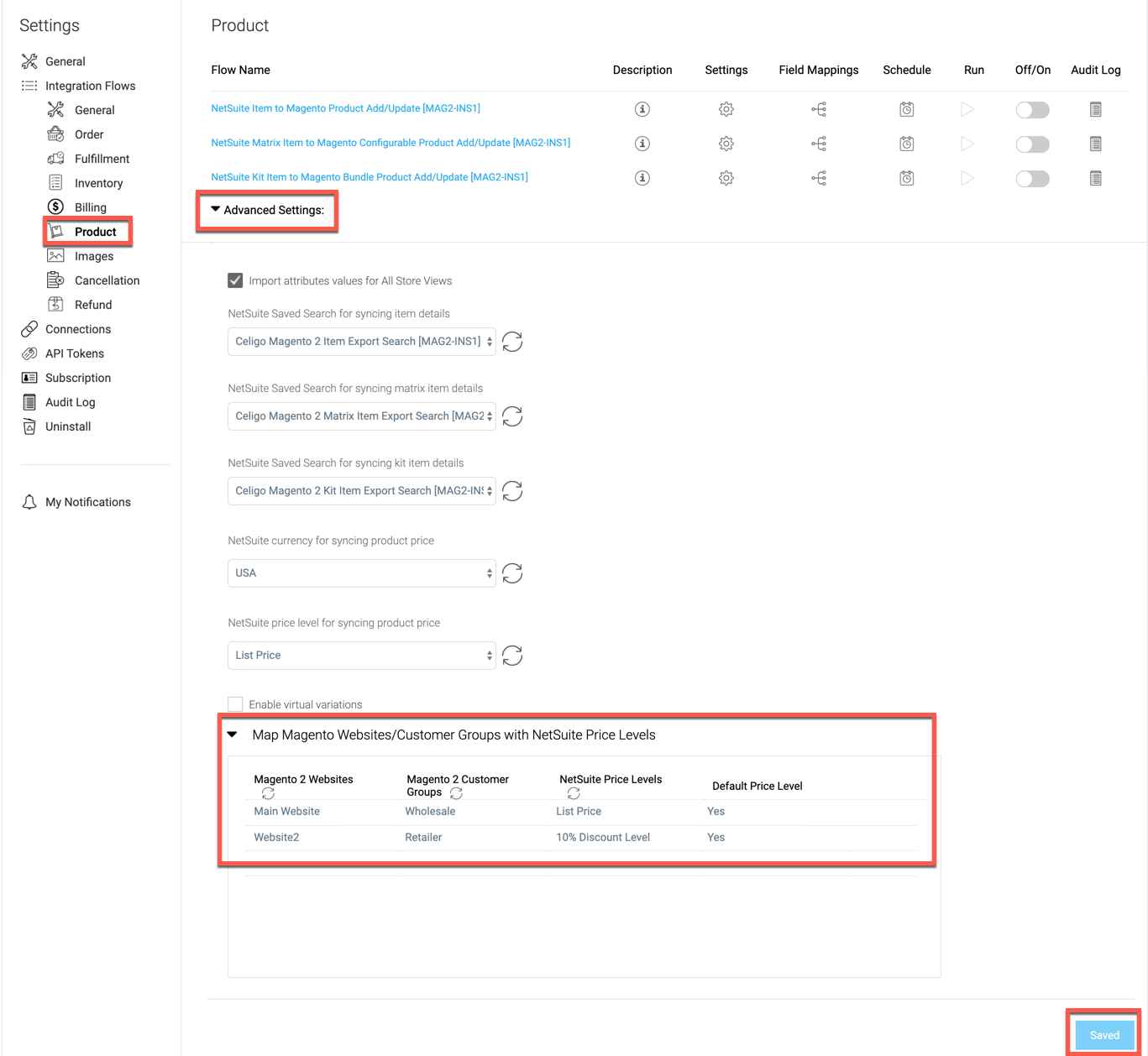Viewport: 1148px width, 1056px height.
Task: Collapse the Advanced Settings section
Action: coord(267,210)
